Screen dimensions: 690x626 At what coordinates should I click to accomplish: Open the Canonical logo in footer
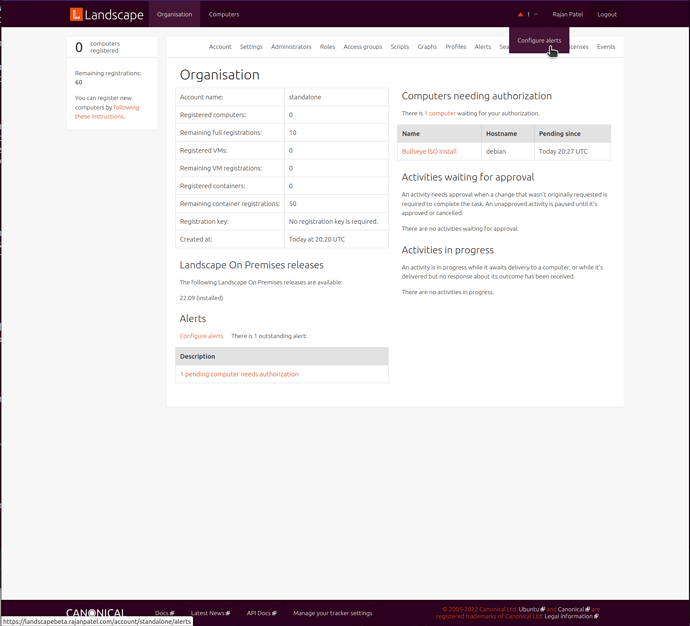pyautogui.click(x=96, y=613)
